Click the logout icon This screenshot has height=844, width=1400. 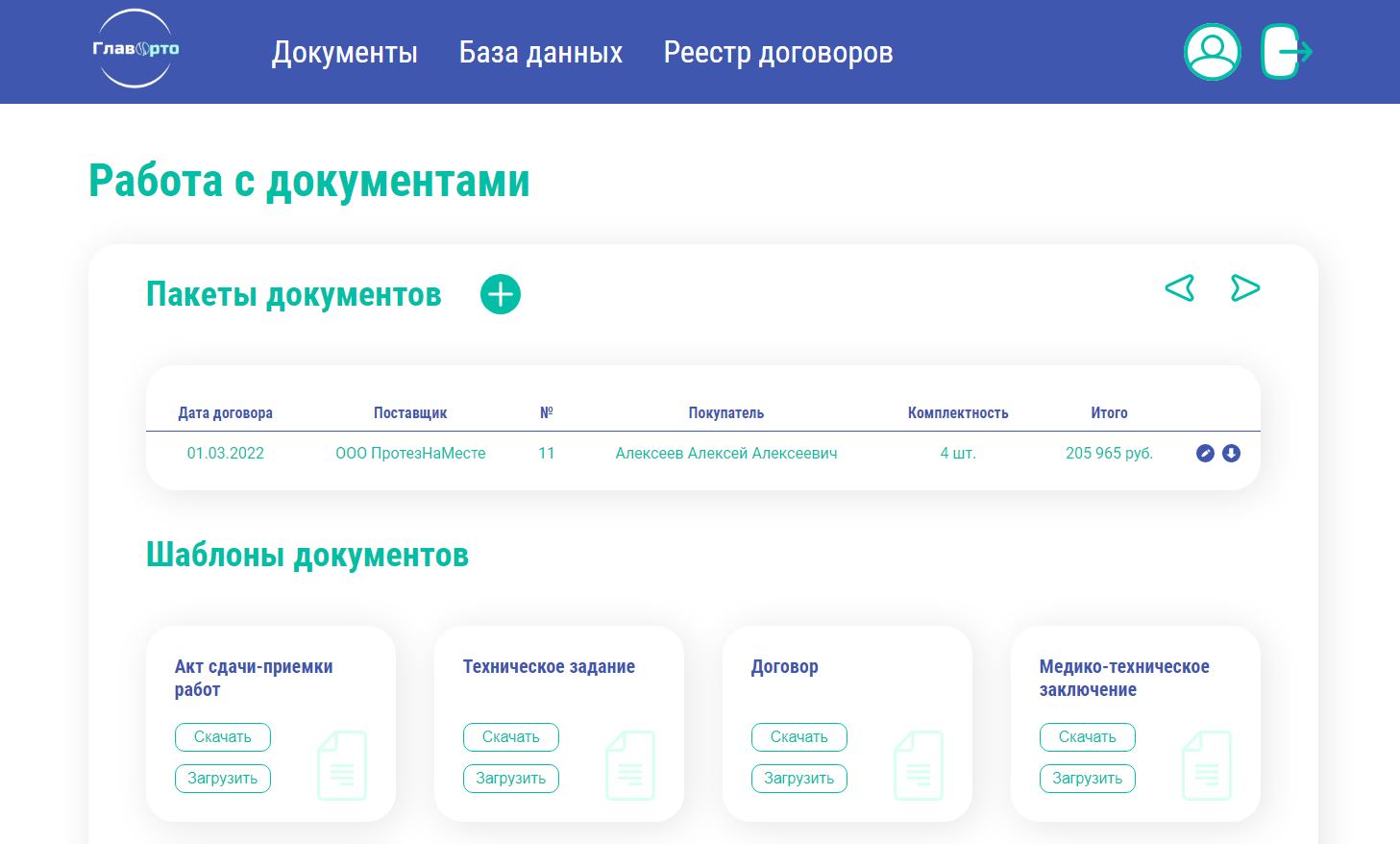(x=1287, y=52)
